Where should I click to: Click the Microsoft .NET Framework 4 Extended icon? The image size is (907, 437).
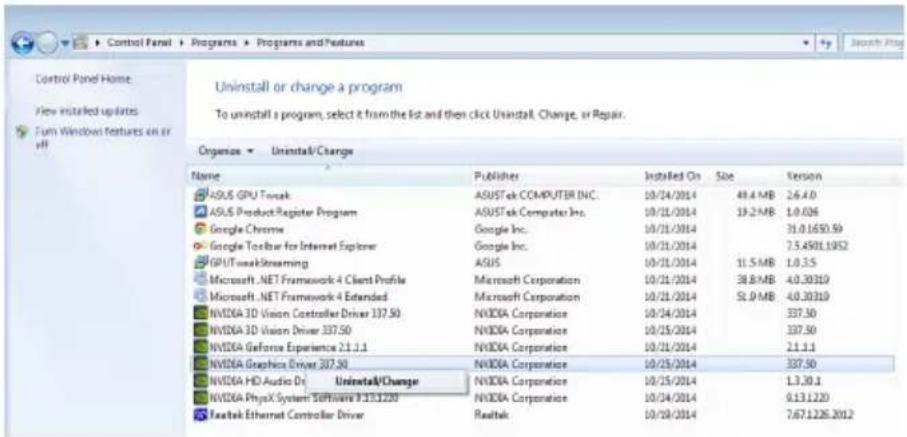[x=200, y=297]
